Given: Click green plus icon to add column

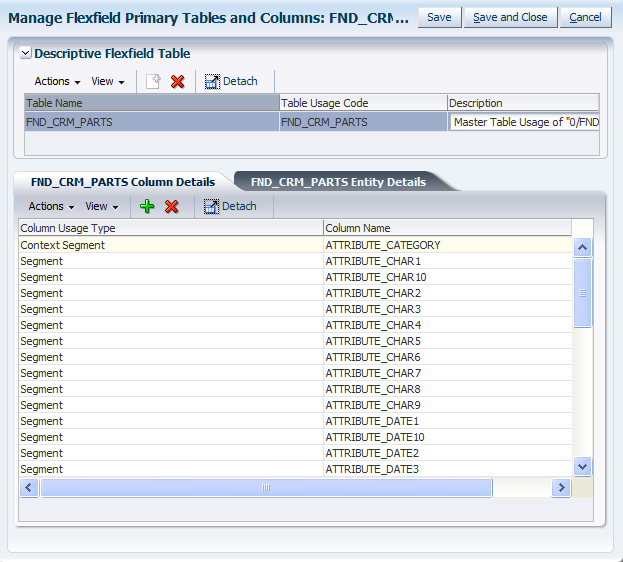Looking at the screenshot, I should pos(147,206).
